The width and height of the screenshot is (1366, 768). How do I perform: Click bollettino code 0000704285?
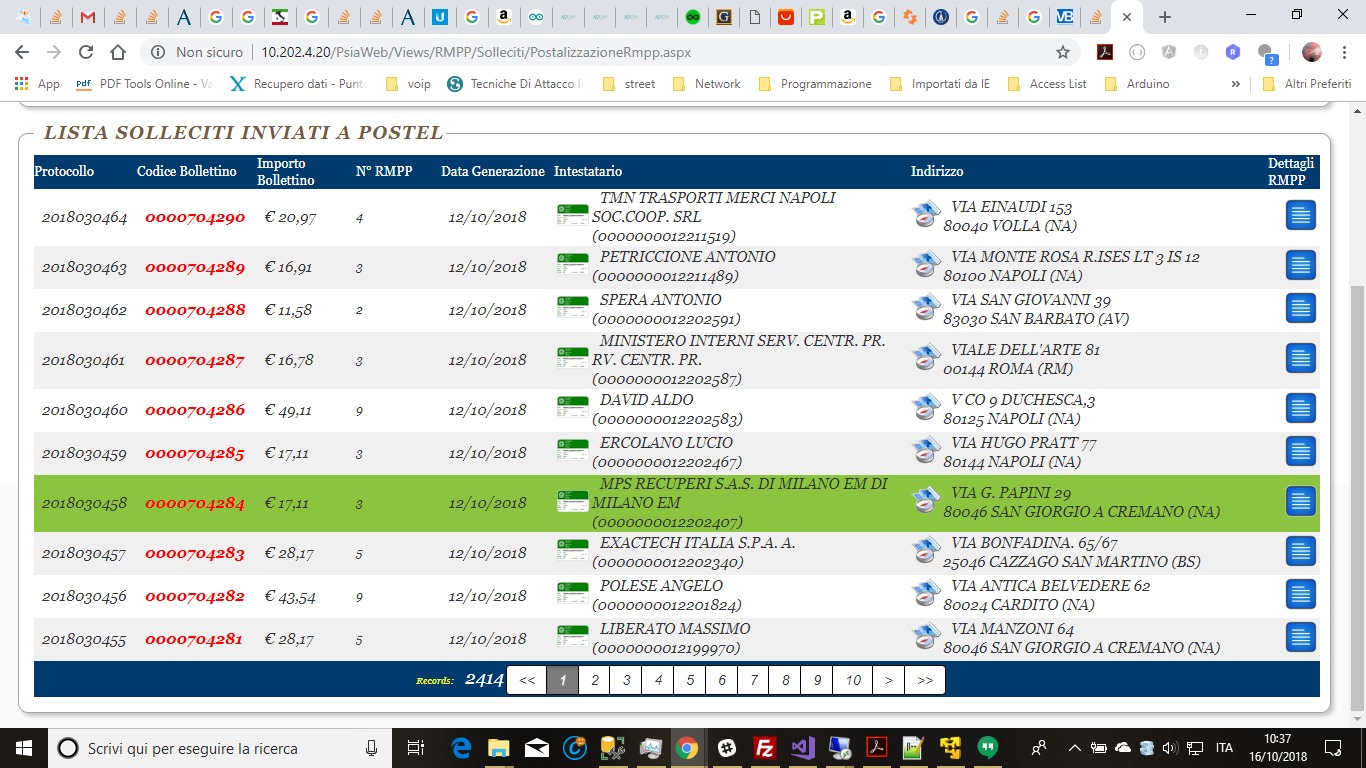click(x=195, y=453)
